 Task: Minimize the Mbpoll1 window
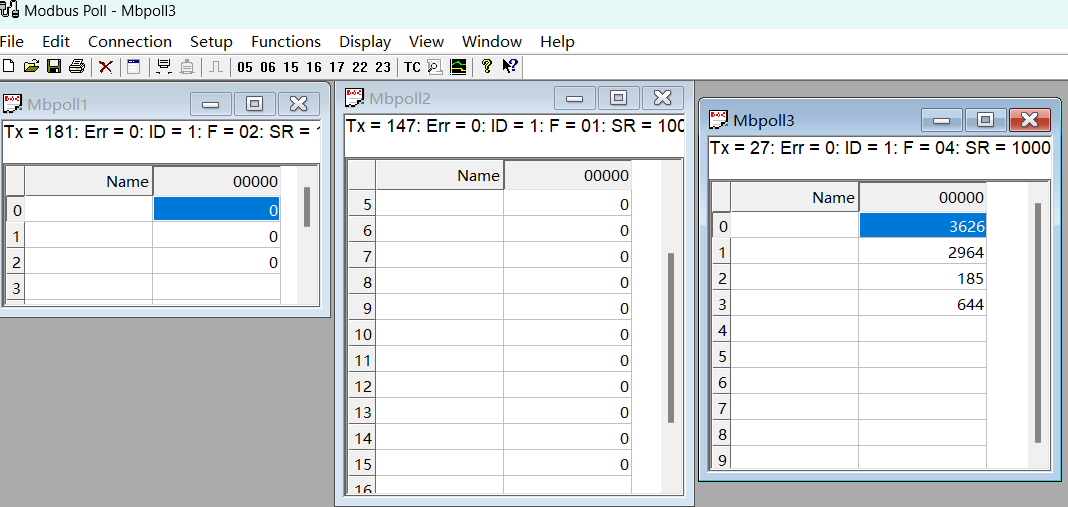point(210,104)
